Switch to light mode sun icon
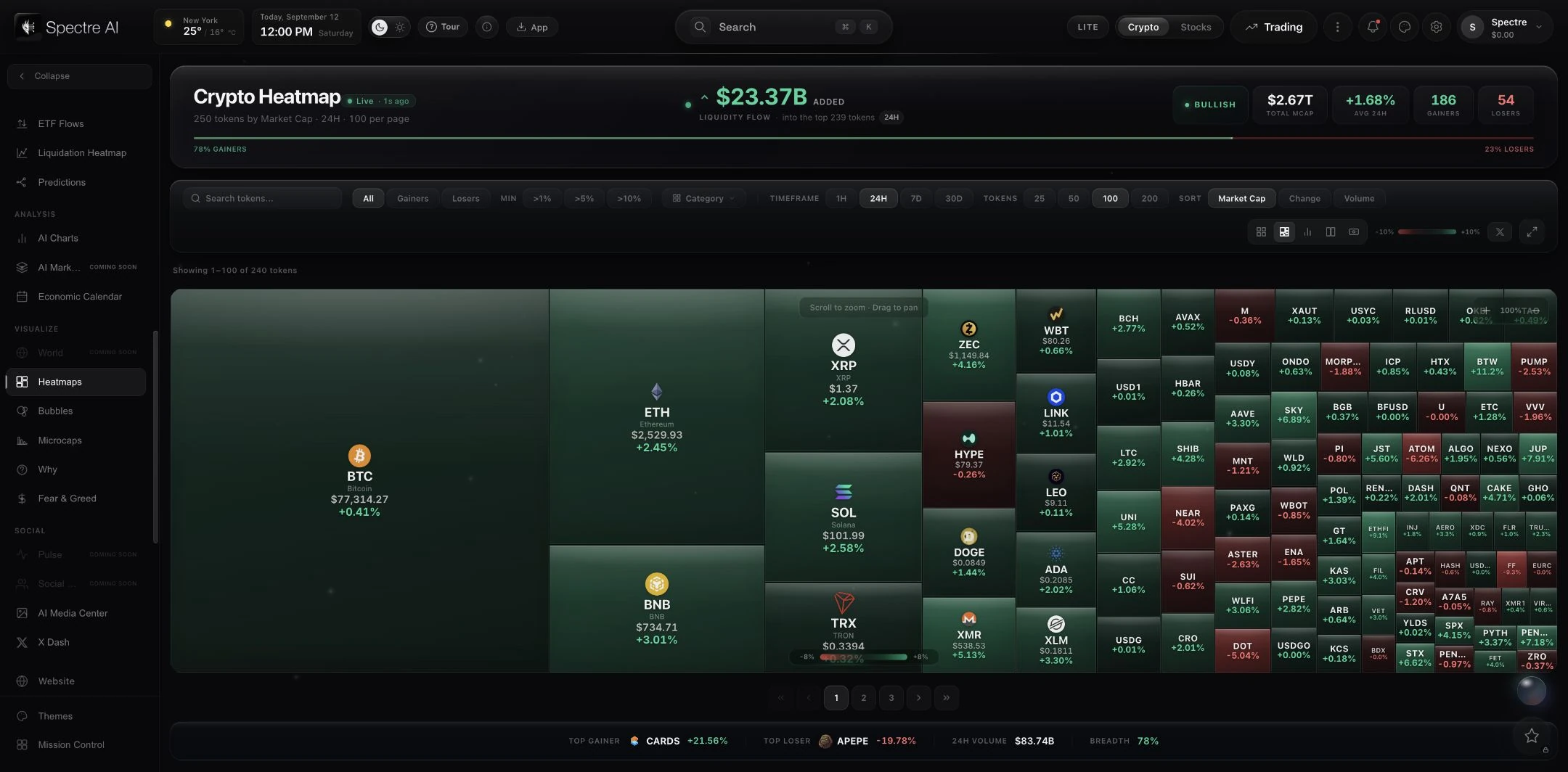The width and height of the screenshot is (1568, 772). click(400, 27)
